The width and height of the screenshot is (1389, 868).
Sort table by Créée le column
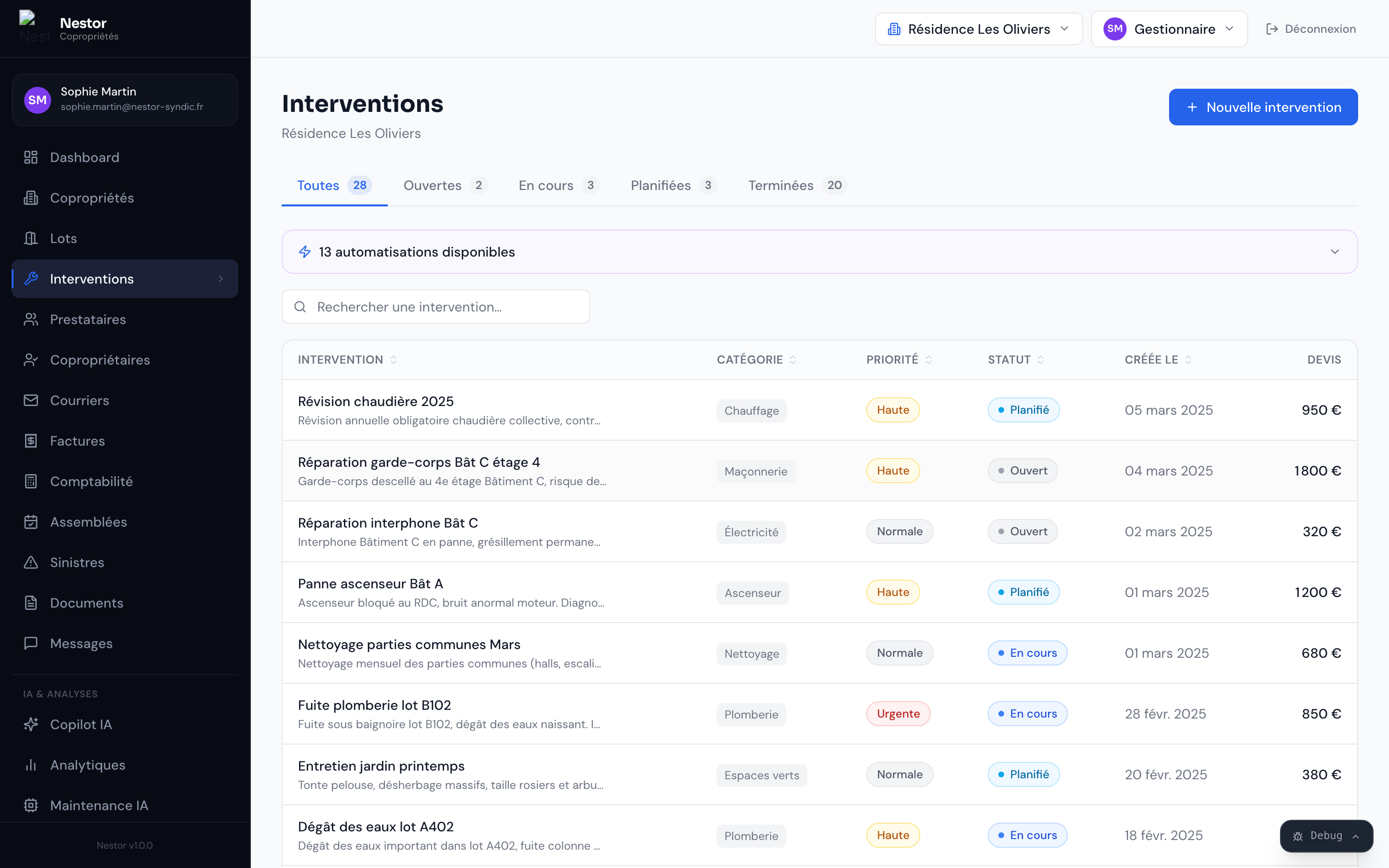1158,359
